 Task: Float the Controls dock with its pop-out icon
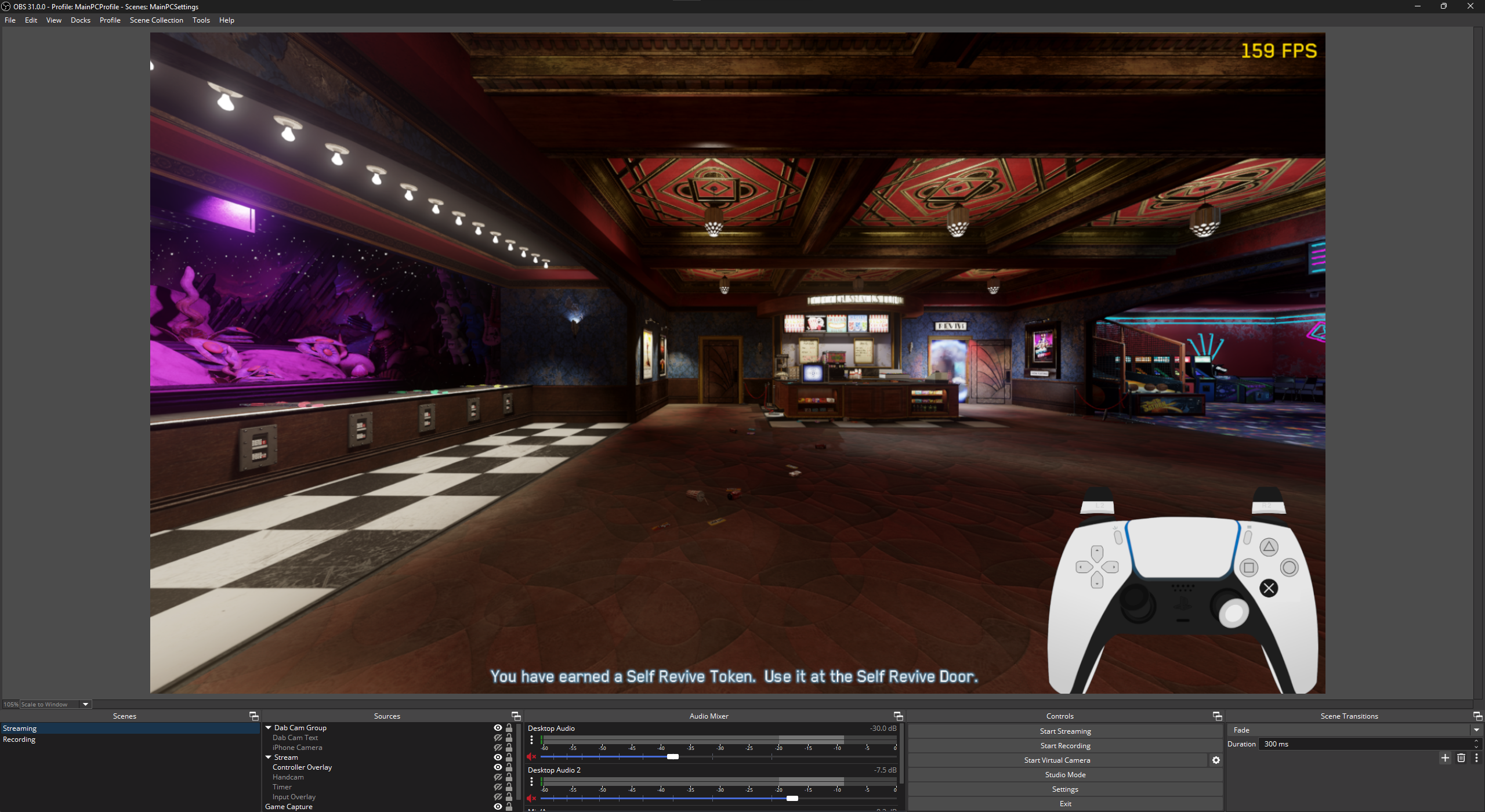[1217, 716]
